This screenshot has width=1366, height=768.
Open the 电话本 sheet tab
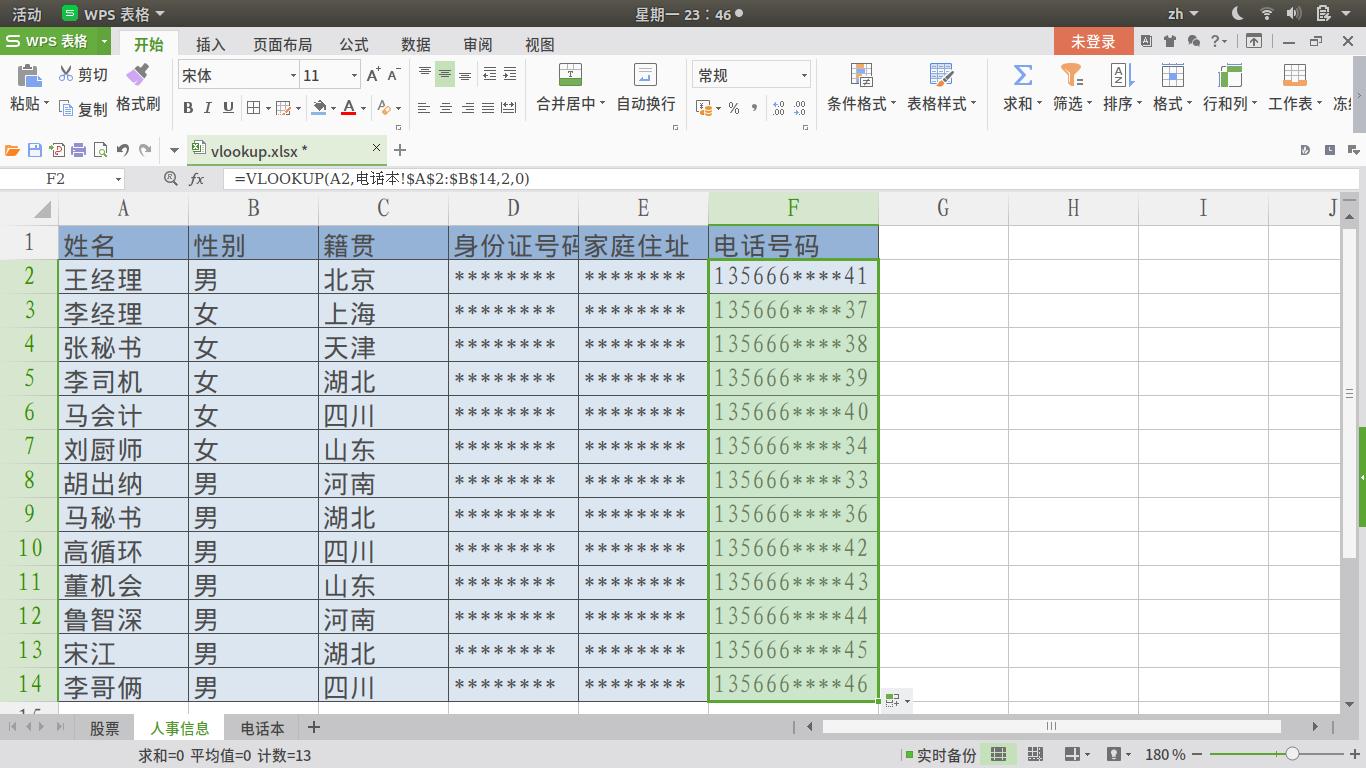tap(261, 727)
